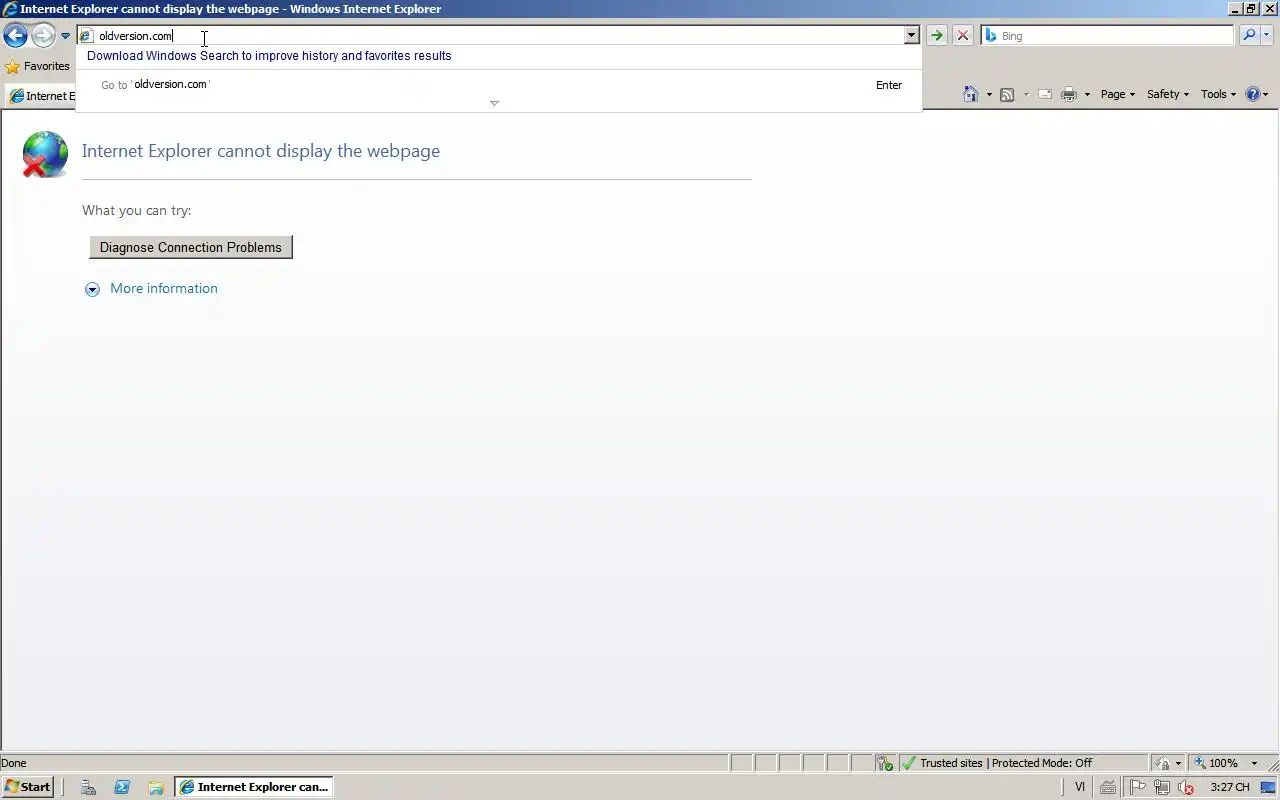The height and width of the screenshot is (800, 1280).
Task: Open the search provider options dropdown
Action: pos(1267,36)
